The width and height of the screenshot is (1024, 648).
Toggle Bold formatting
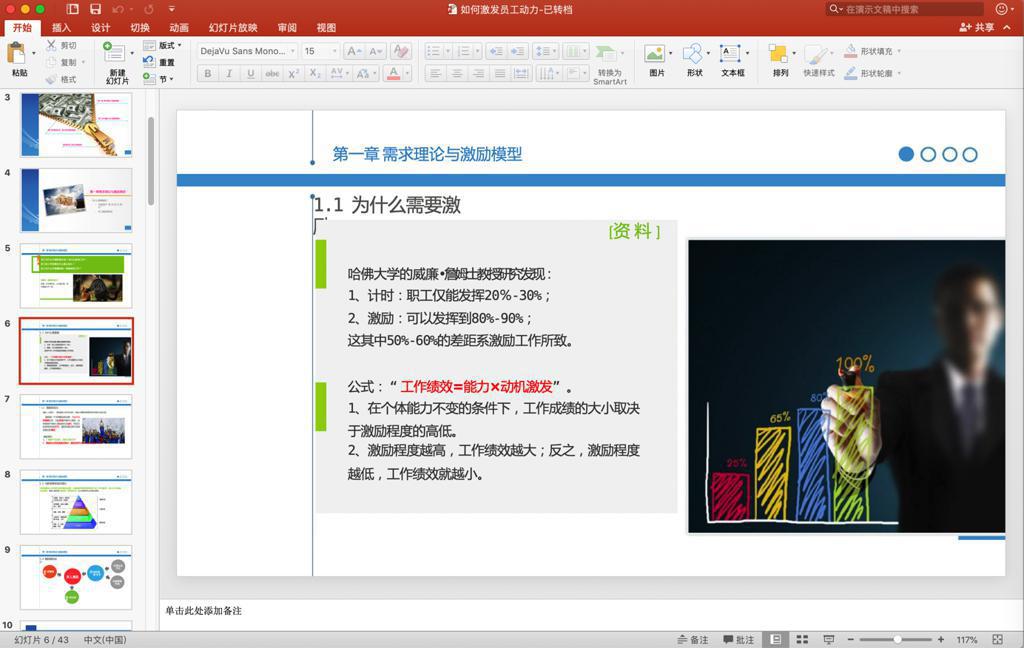(208, 73)
